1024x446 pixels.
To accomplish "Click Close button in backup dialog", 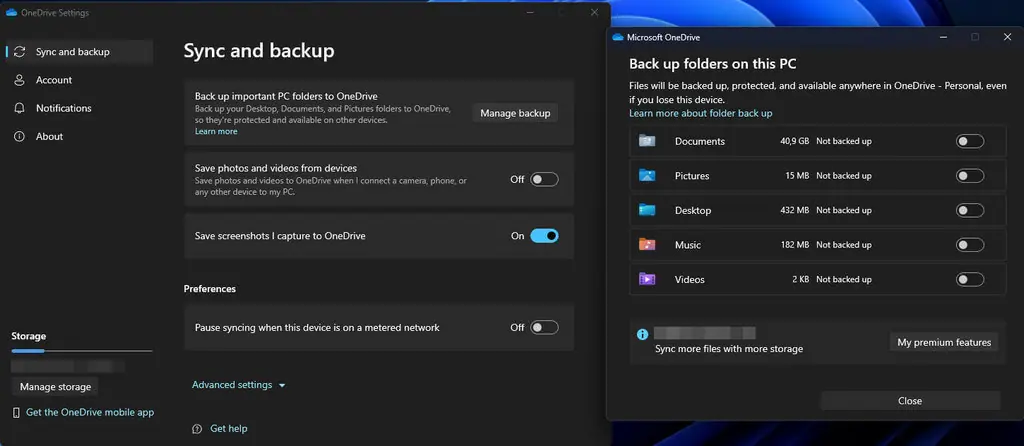I will pos(910,401).
